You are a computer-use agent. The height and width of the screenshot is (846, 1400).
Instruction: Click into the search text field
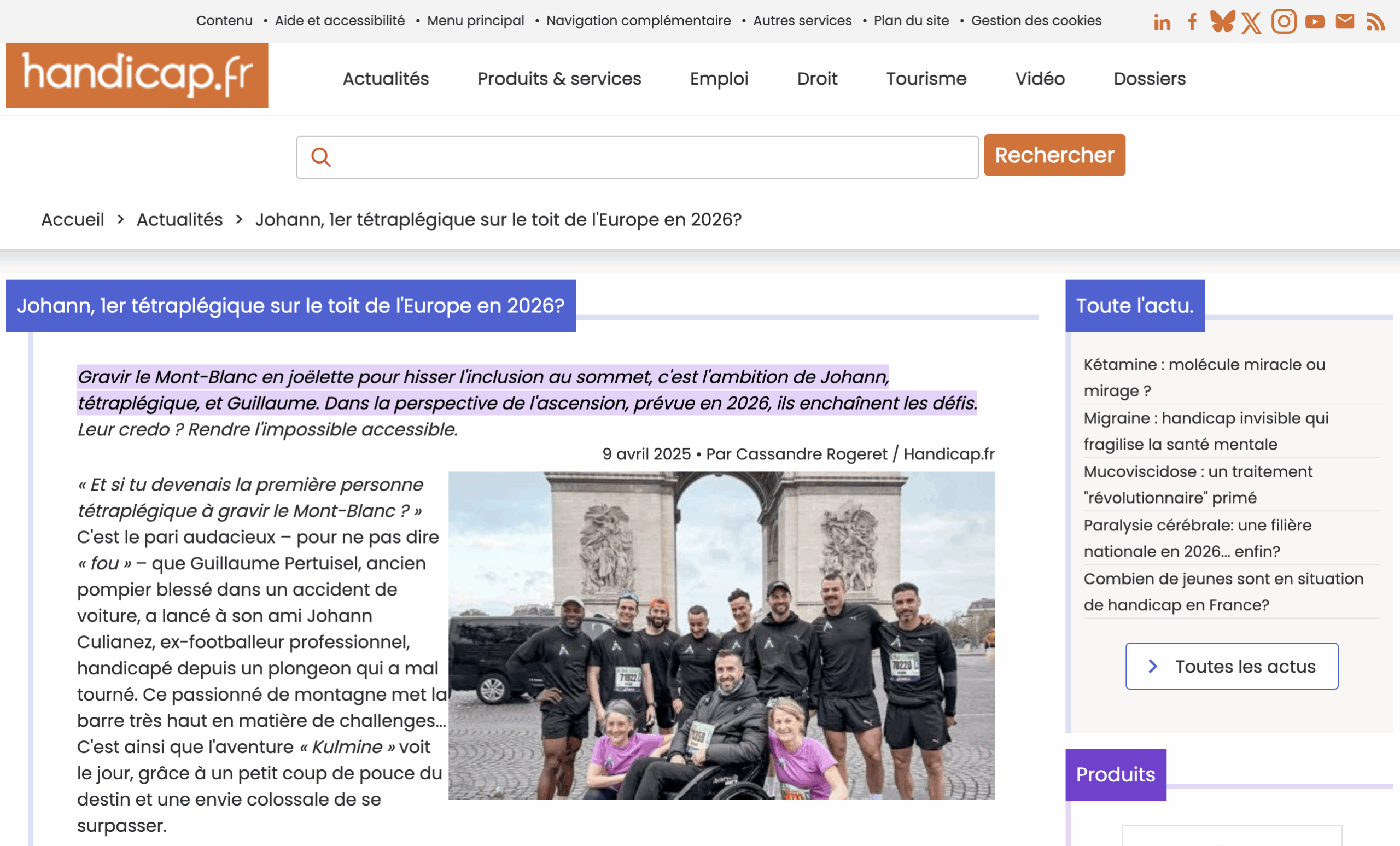click(647, 157)
